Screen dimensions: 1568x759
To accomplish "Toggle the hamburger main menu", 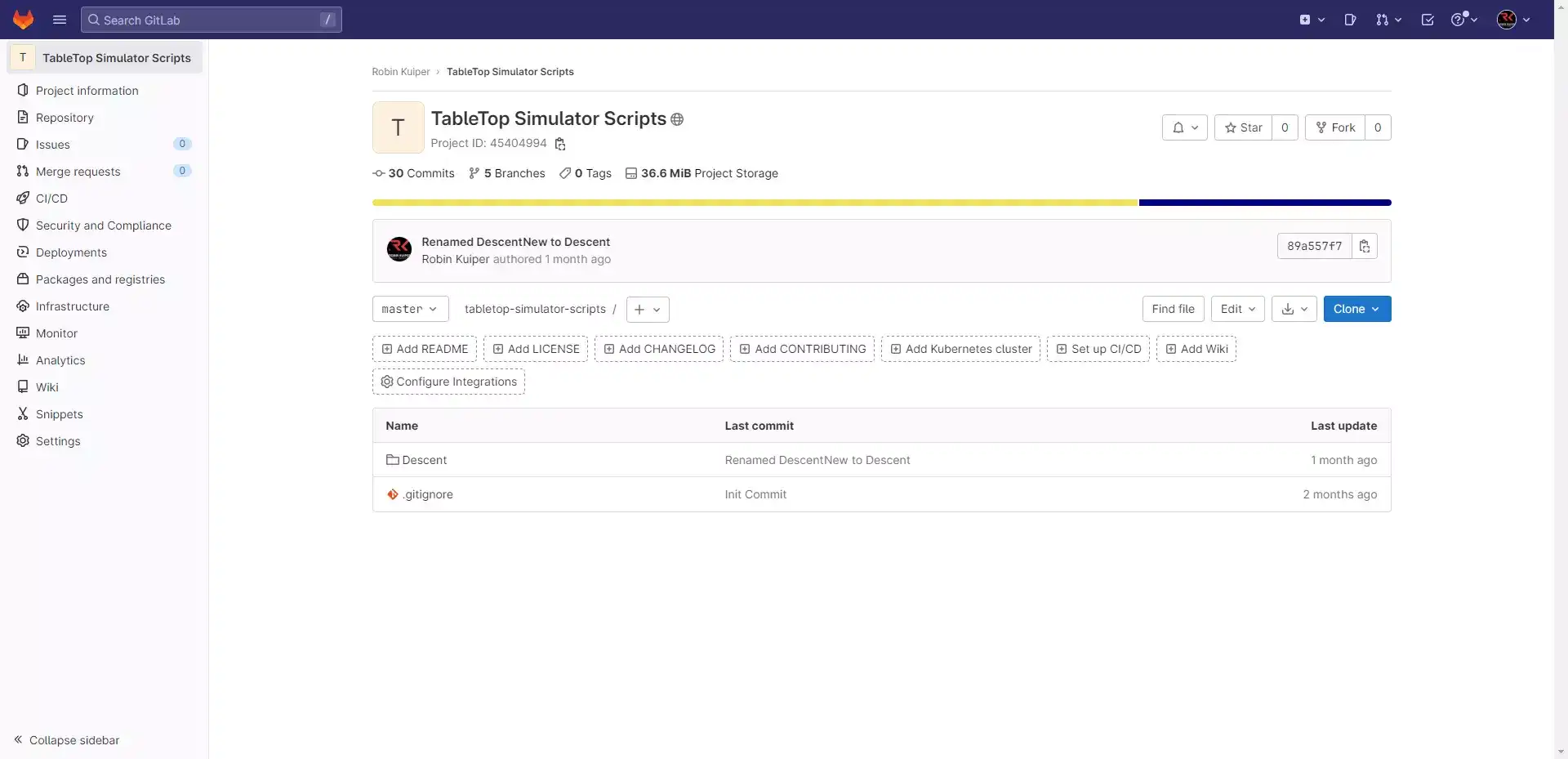I will coord(60,20).
